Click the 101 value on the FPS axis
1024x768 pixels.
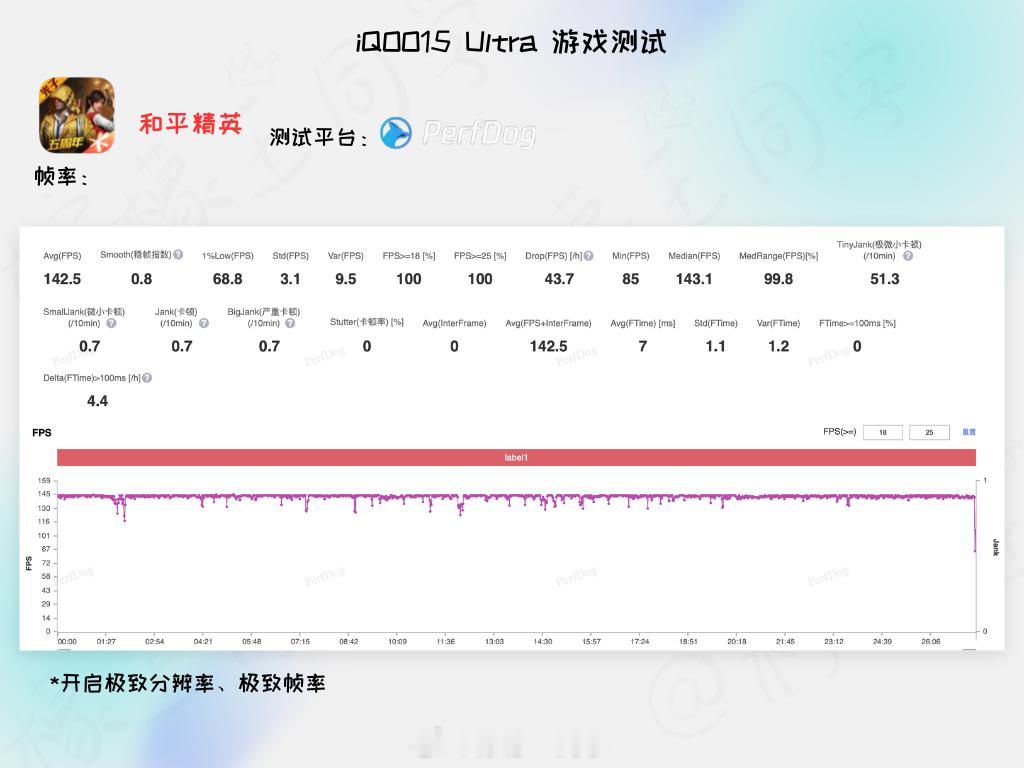pos(44,536)
